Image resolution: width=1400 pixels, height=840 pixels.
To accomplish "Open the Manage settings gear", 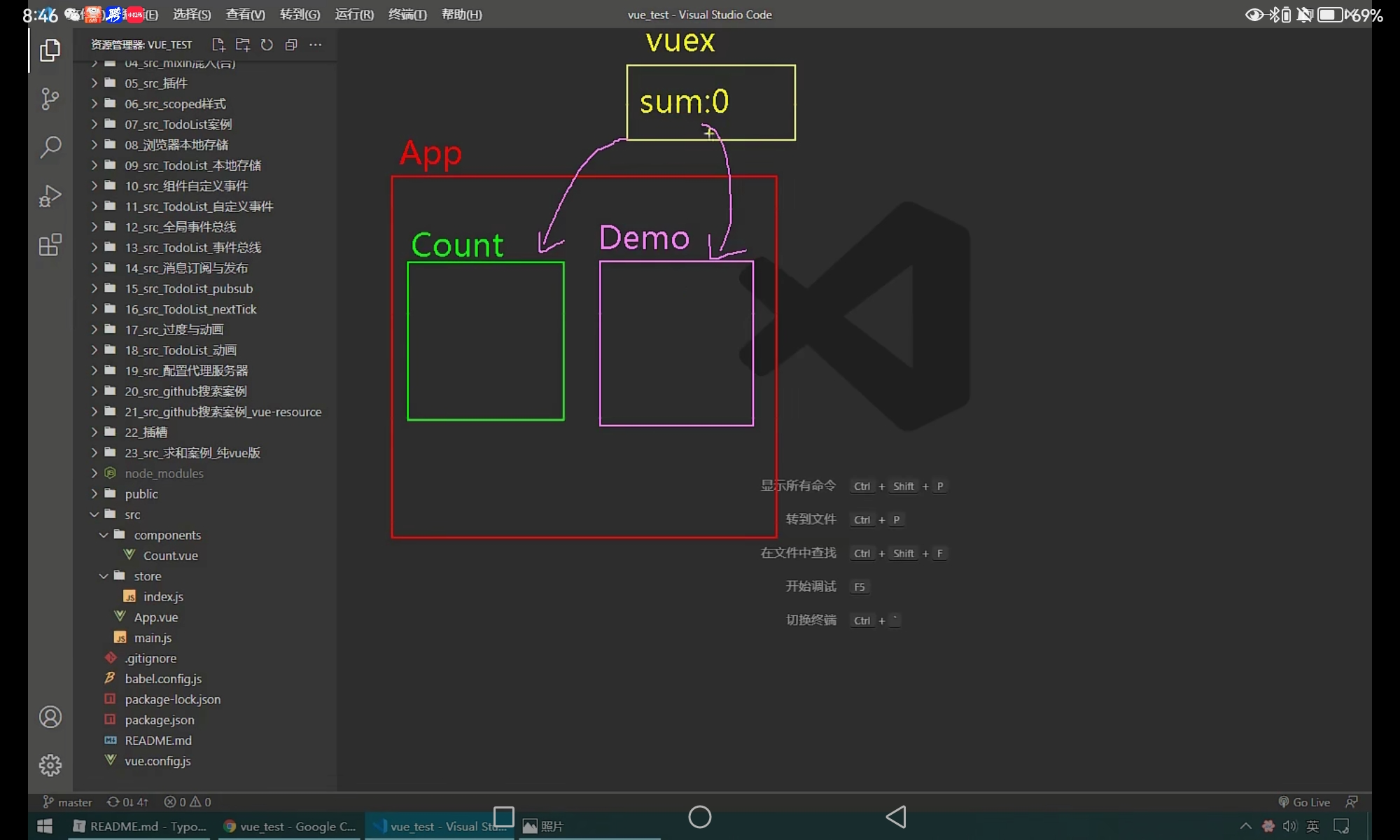I will tap(50, 765).
